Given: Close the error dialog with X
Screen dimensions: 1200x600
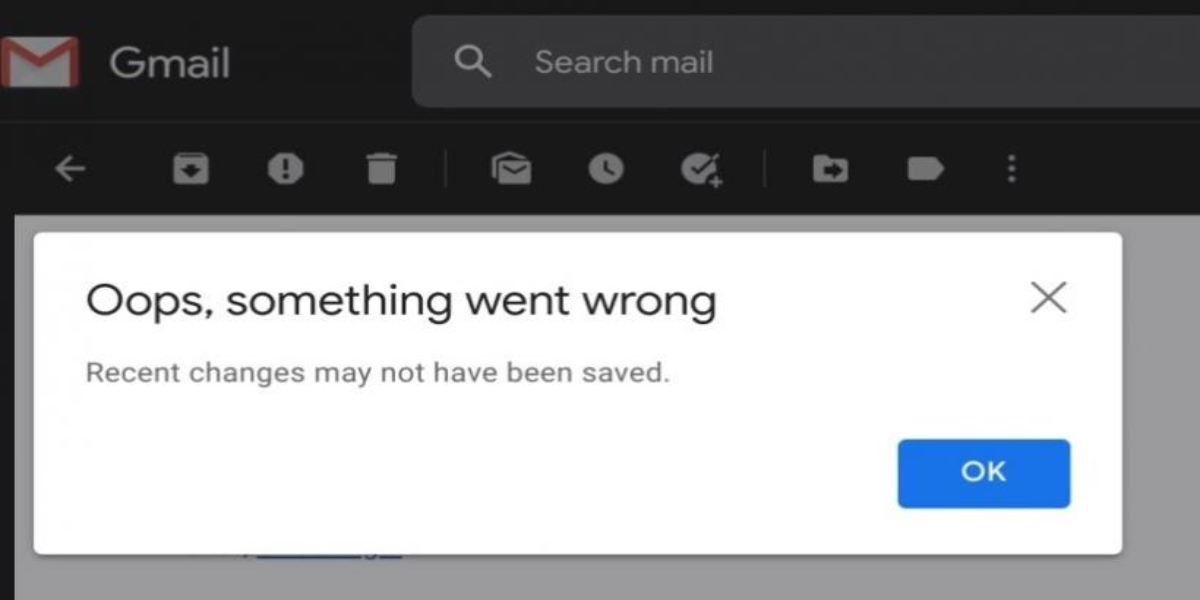Looking at the screenshot, I should point(1048,298).
